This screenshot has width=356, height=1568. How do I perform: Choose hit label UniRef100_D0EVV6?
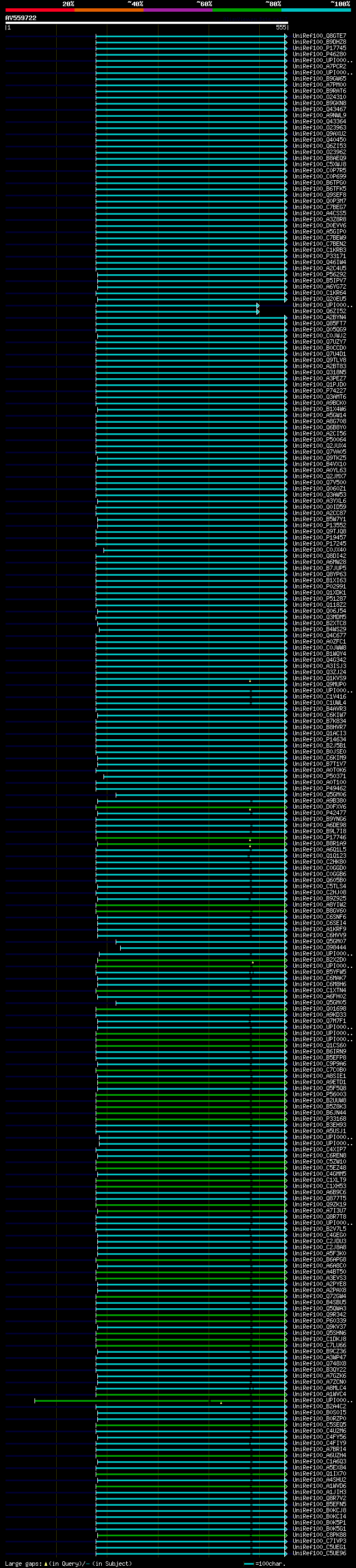[319, 225]
